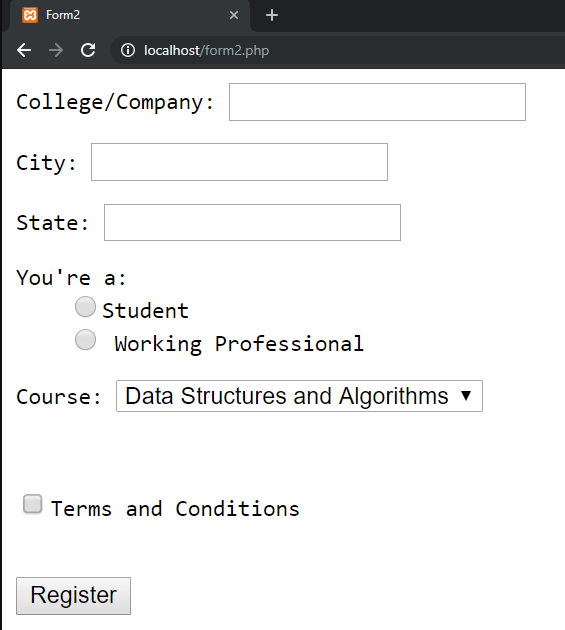The image size is (565, 630).
Task: Select the Form2 tab title
Action: [x=63, y=15]
